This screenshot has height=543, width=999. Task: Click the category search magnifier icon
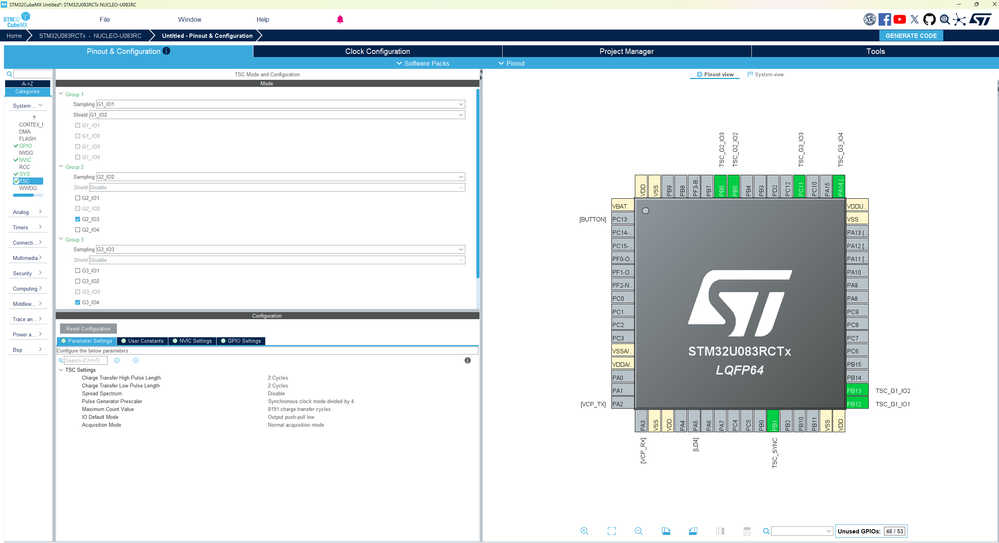9,75
